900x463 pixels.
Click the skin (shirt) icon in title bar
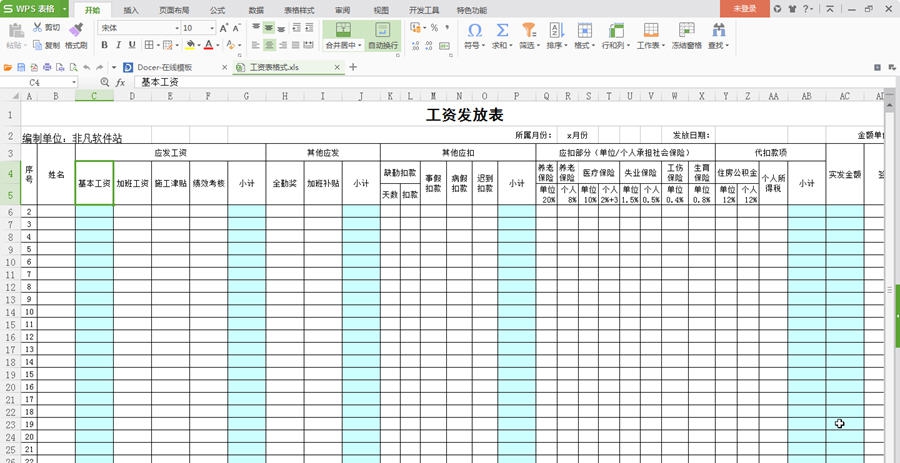pyautogui.click(x=793, y=9)
